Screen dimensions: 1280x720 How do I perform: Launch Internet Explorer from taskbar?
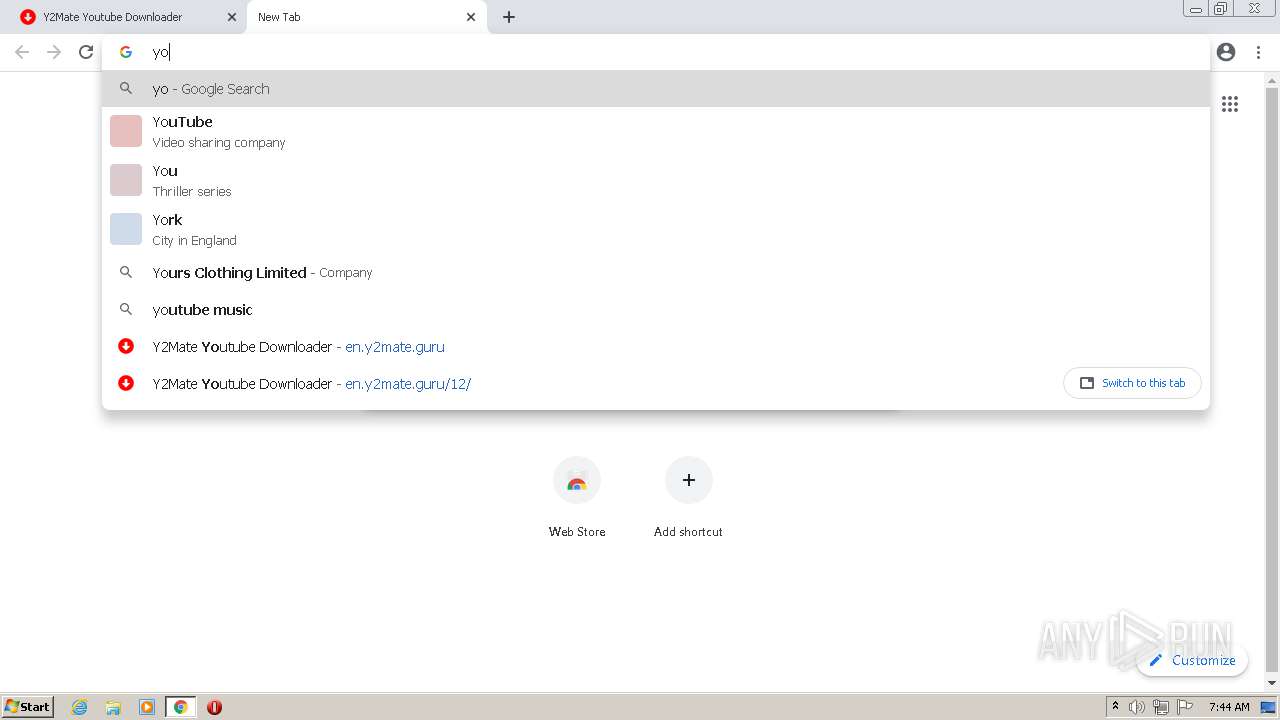click(80, 707)
